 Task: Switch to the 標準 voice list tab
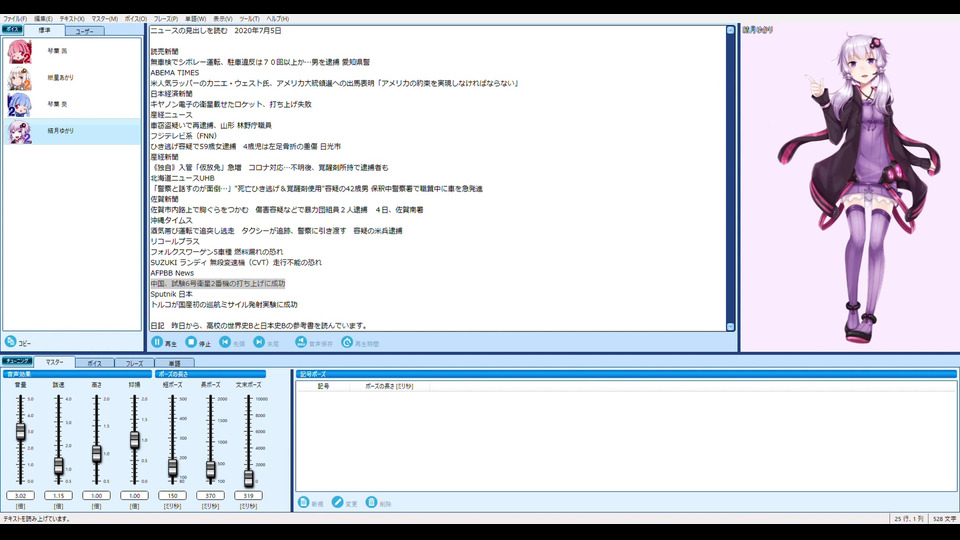(x=45, y=30)
